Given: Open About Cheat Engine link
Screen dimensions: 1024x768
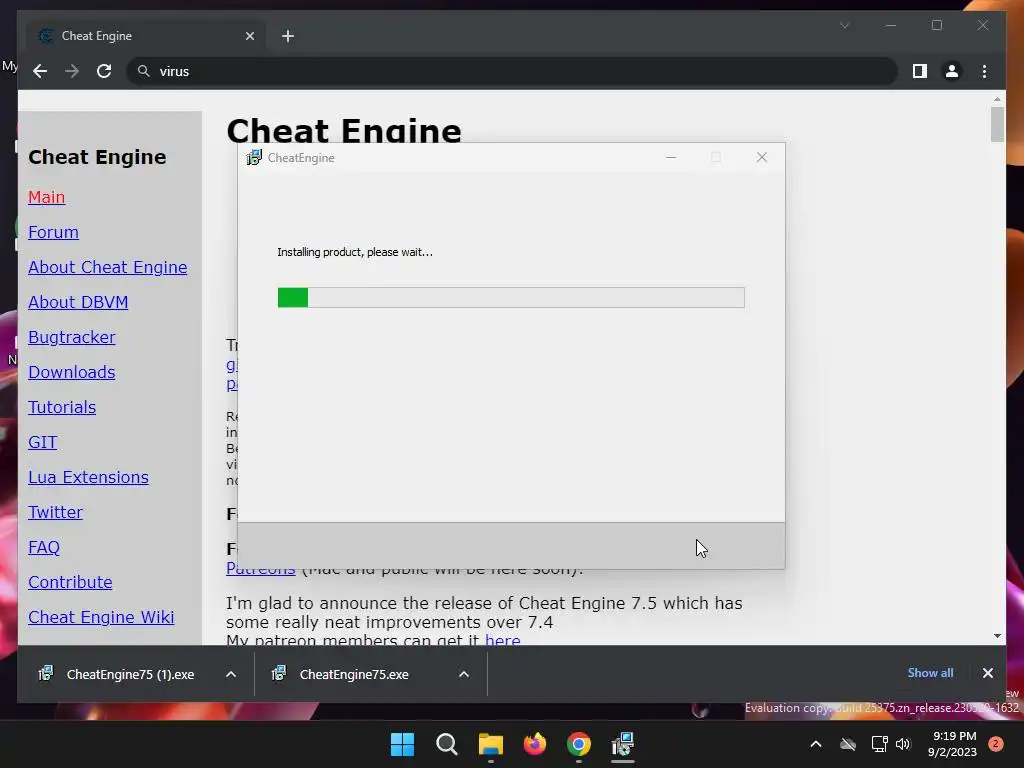Looking at the screenshot, I should pos(108,267).
